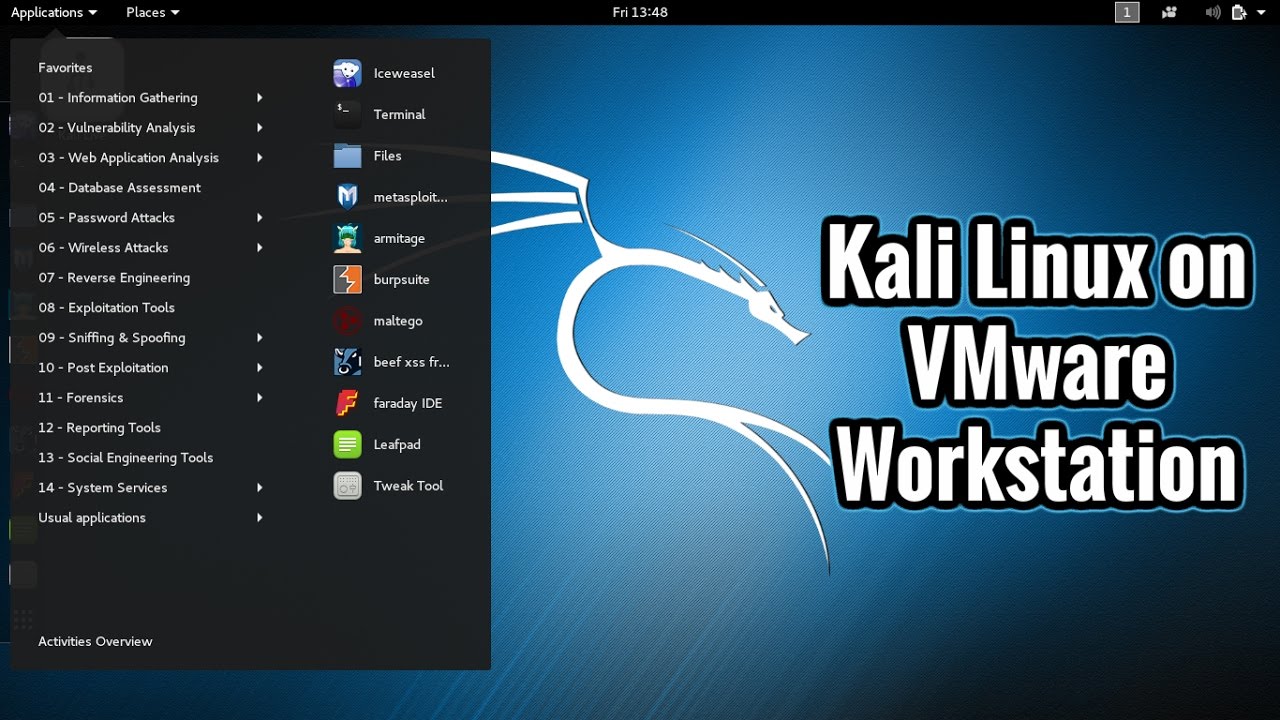Click the Tweak Tool text label
Screen dimensions: 1280x720
(408, 486)
